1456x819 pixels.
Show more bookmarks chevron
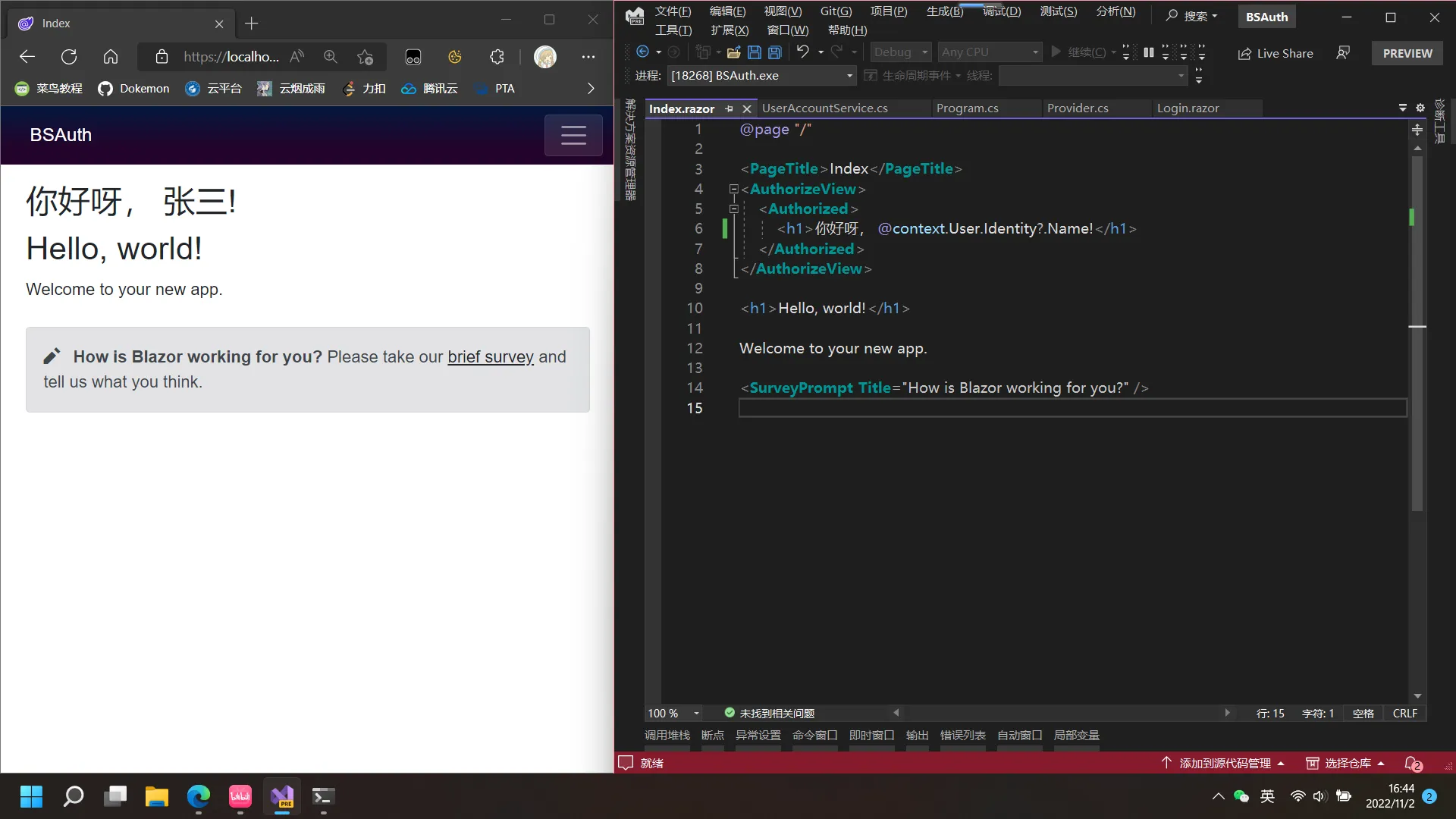pyautogui.click(x=591, y=89)
